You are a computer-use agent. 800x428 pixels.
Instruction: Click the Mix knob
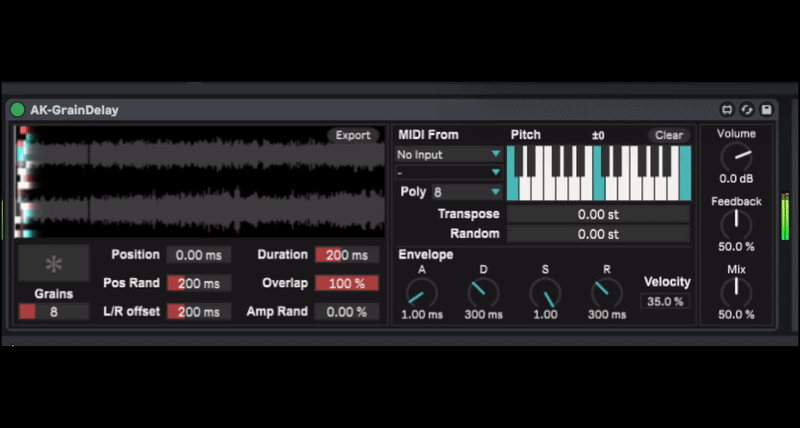(736, 291)
